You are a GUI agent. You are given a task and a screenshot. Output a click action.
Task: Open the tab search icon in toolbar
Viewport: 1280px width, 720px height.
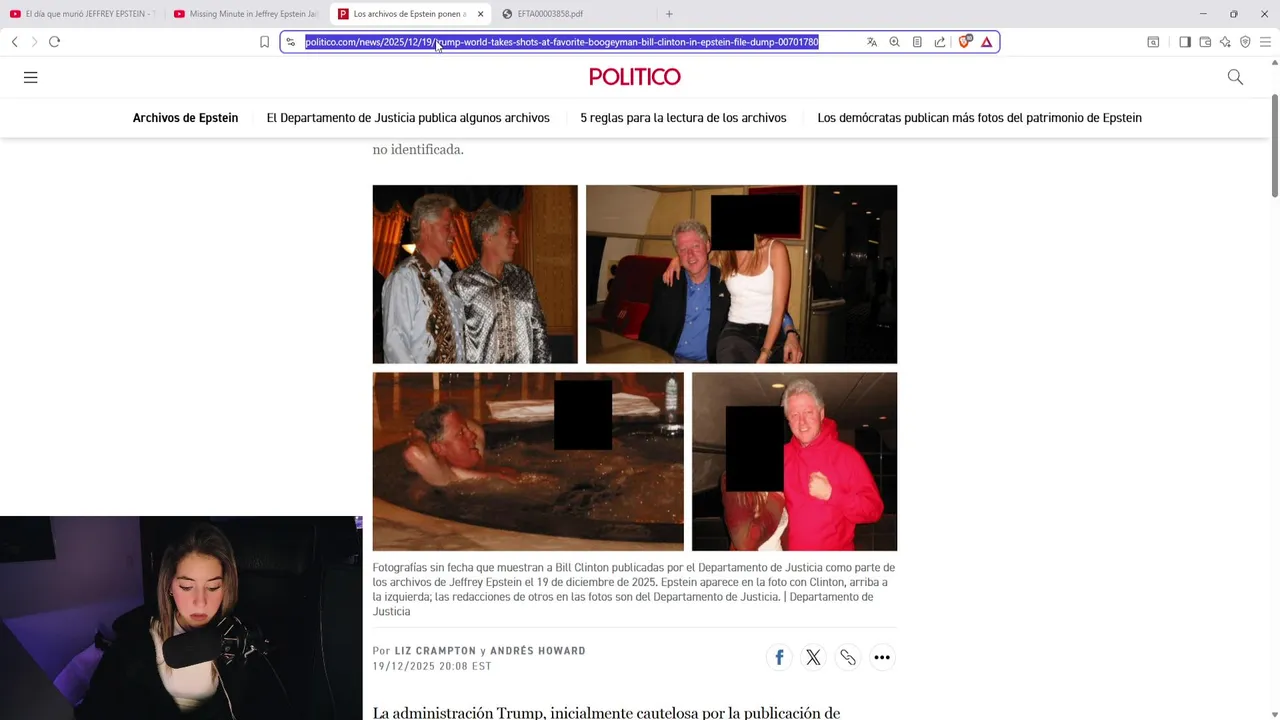(1153, 42)
